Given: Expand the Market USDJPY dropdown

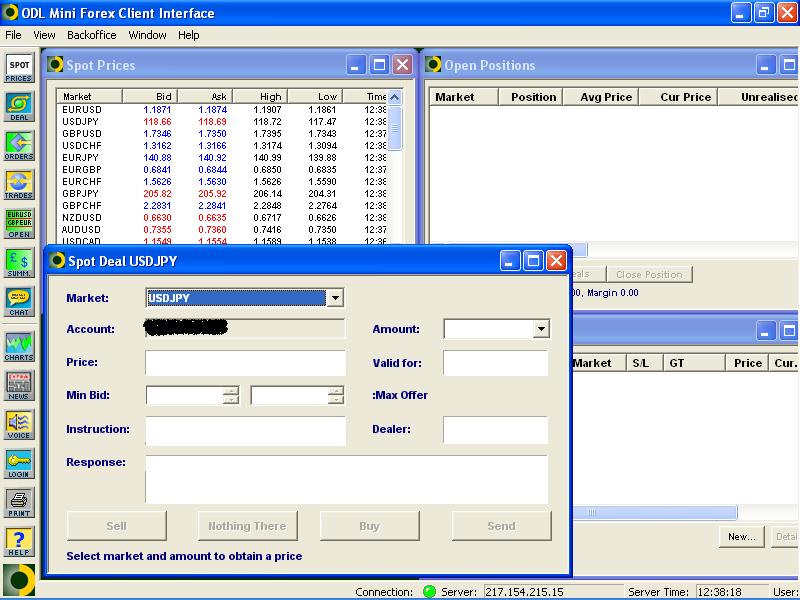Looking at the screenshot, I should [x=335, y=298].
